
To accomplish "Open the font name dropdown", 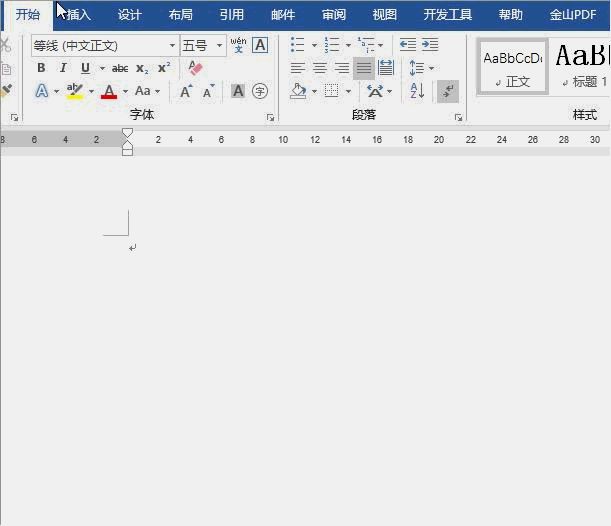I will point(172,46).
